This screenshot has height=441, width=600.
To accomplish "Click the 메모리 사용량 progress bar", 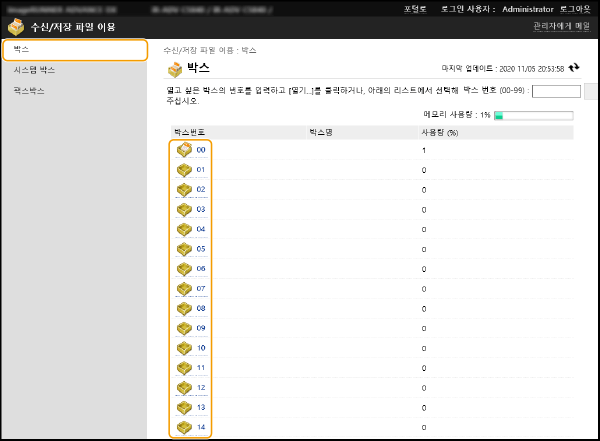I will click(533, 115).
